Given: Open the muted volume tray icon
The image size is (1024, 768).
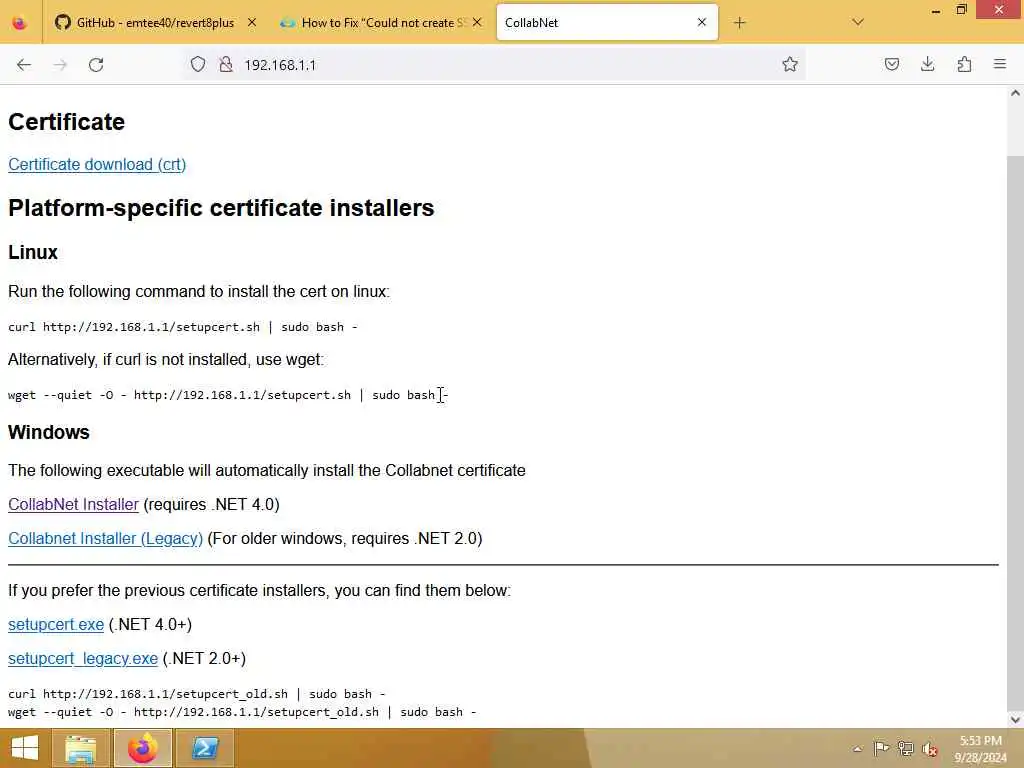Looking at the screenshot, I should (x=930, y=750).
